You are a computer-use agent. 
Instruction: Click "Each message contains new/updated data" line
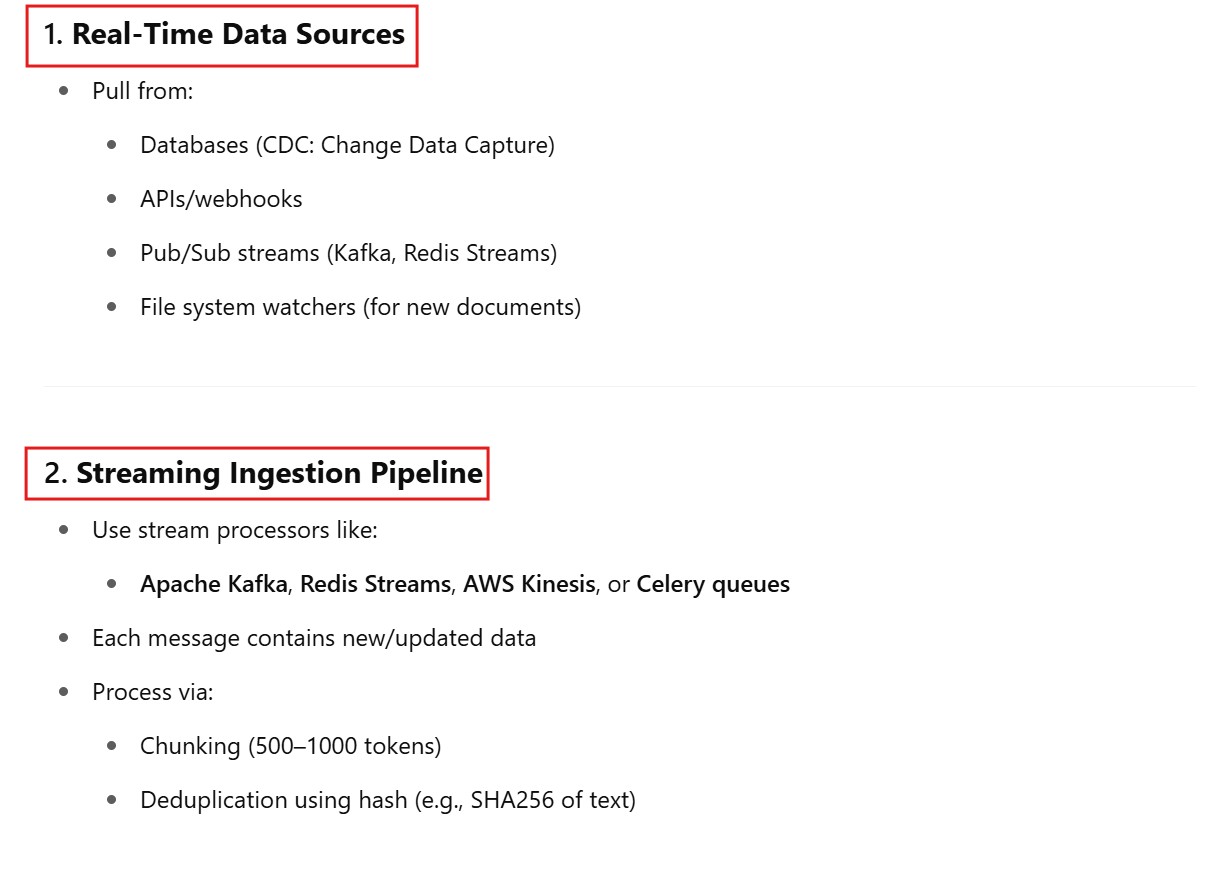pyautogui.click(x=314, y=638)
